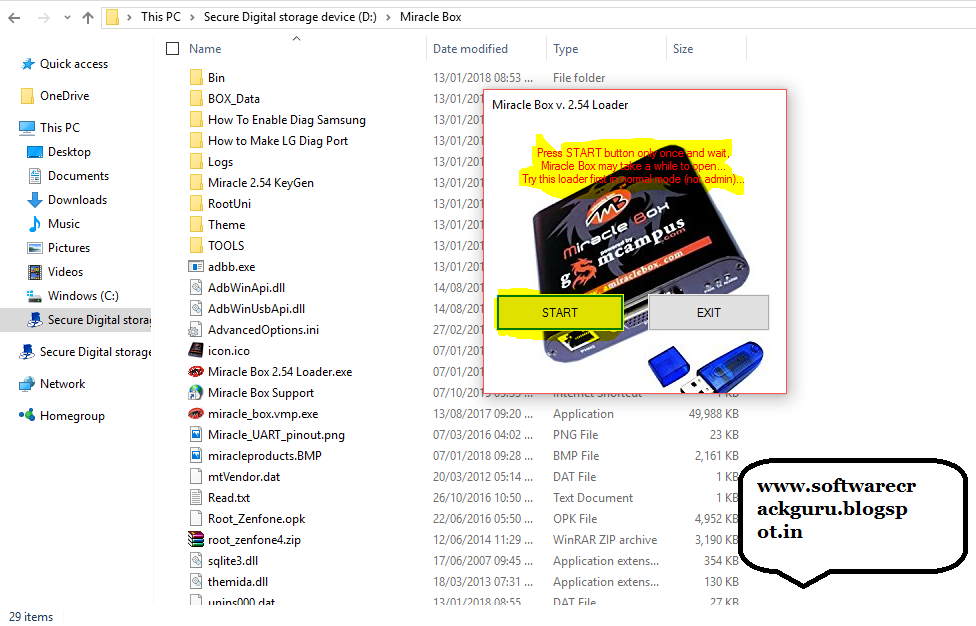Select Miracle 2.54 KeyGen folder icon
The height and width of the screenshot is (626, 976).
click(196, 182)
